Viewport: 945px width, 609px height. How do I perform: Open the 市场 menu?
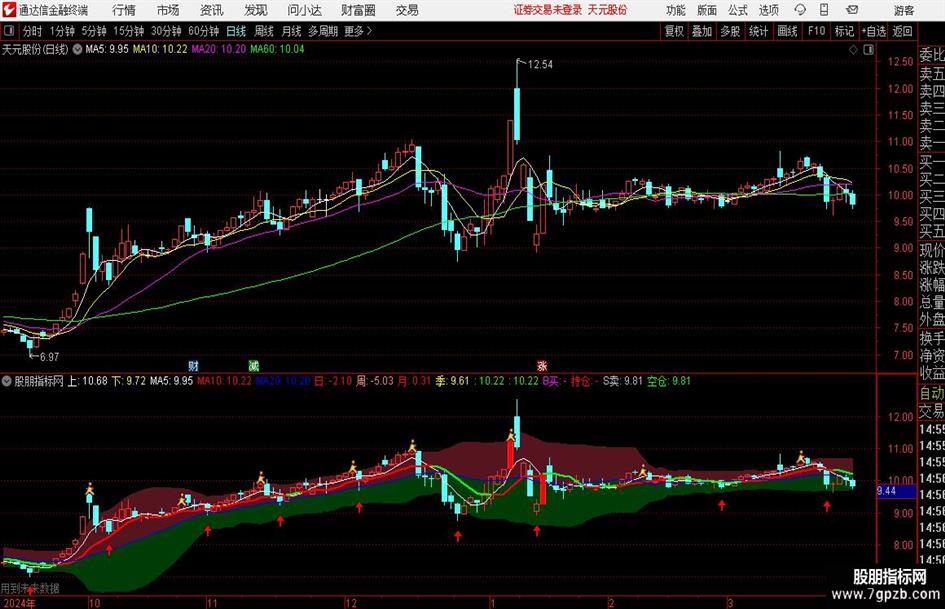(x=168, y=10)
